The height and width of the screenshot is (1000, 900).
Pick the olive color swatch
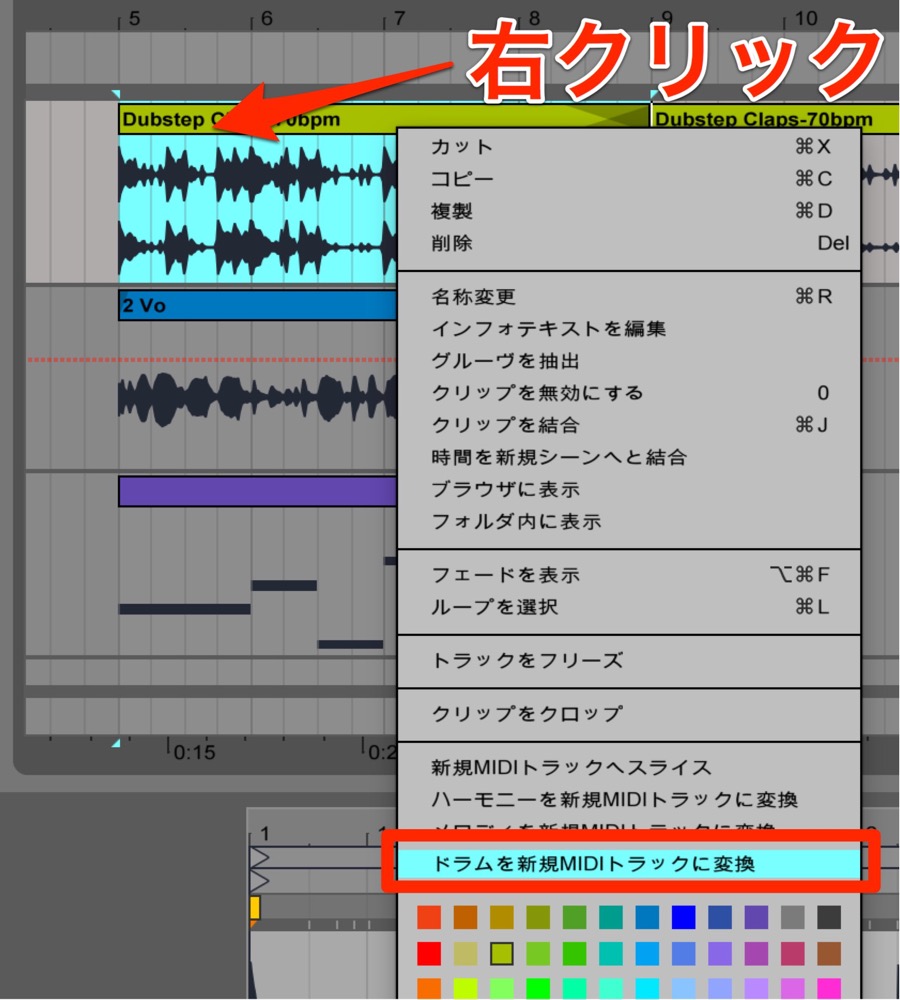click(538, 917)
